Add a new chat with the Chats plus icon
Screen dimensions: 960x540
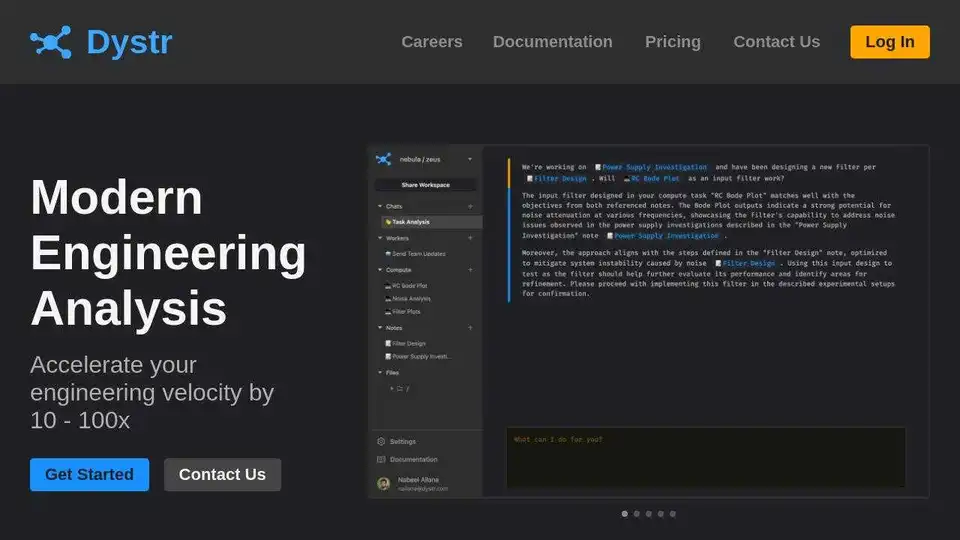pyautogui.click(x=470, y=206)
